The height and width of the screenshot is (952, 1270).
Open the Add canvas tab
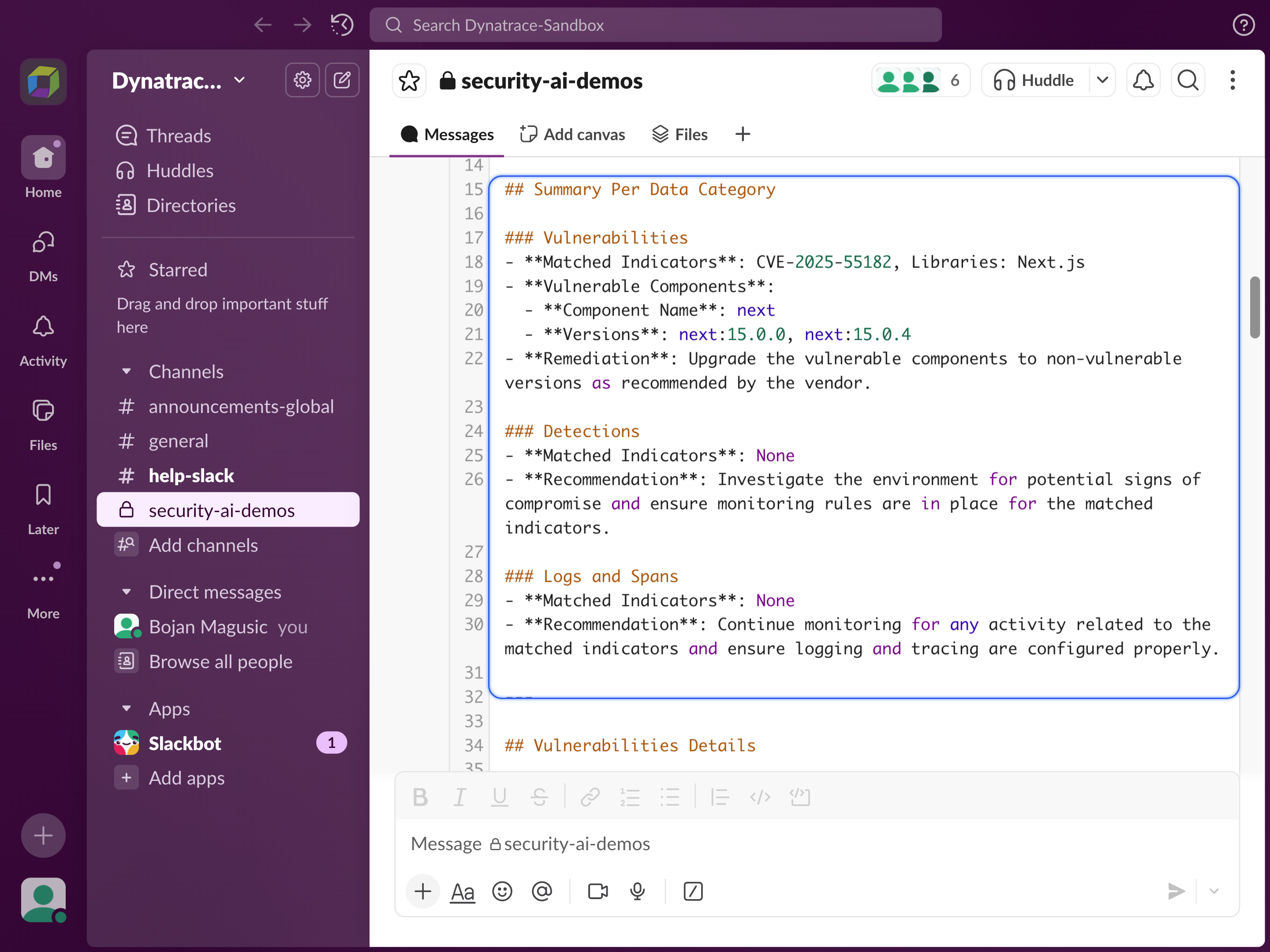[x=572, y=134]
